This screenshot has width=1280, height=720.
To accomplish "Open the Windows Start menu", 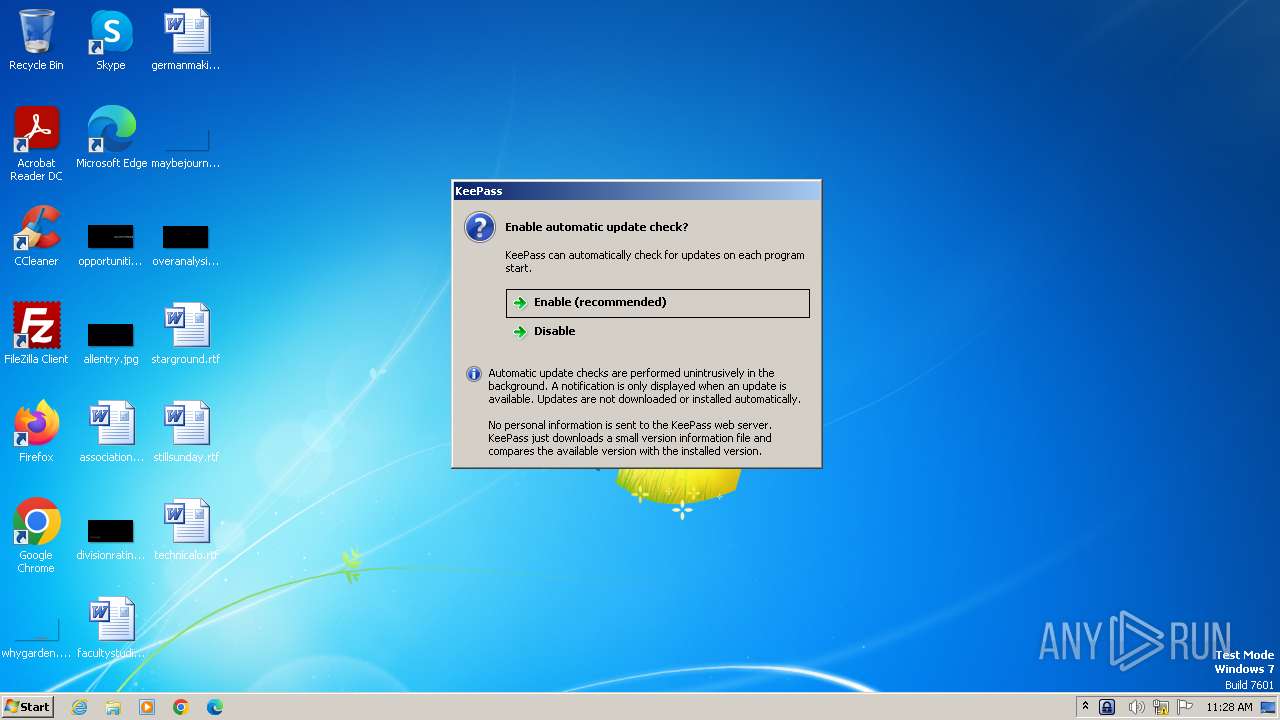I will coord(27,706).
